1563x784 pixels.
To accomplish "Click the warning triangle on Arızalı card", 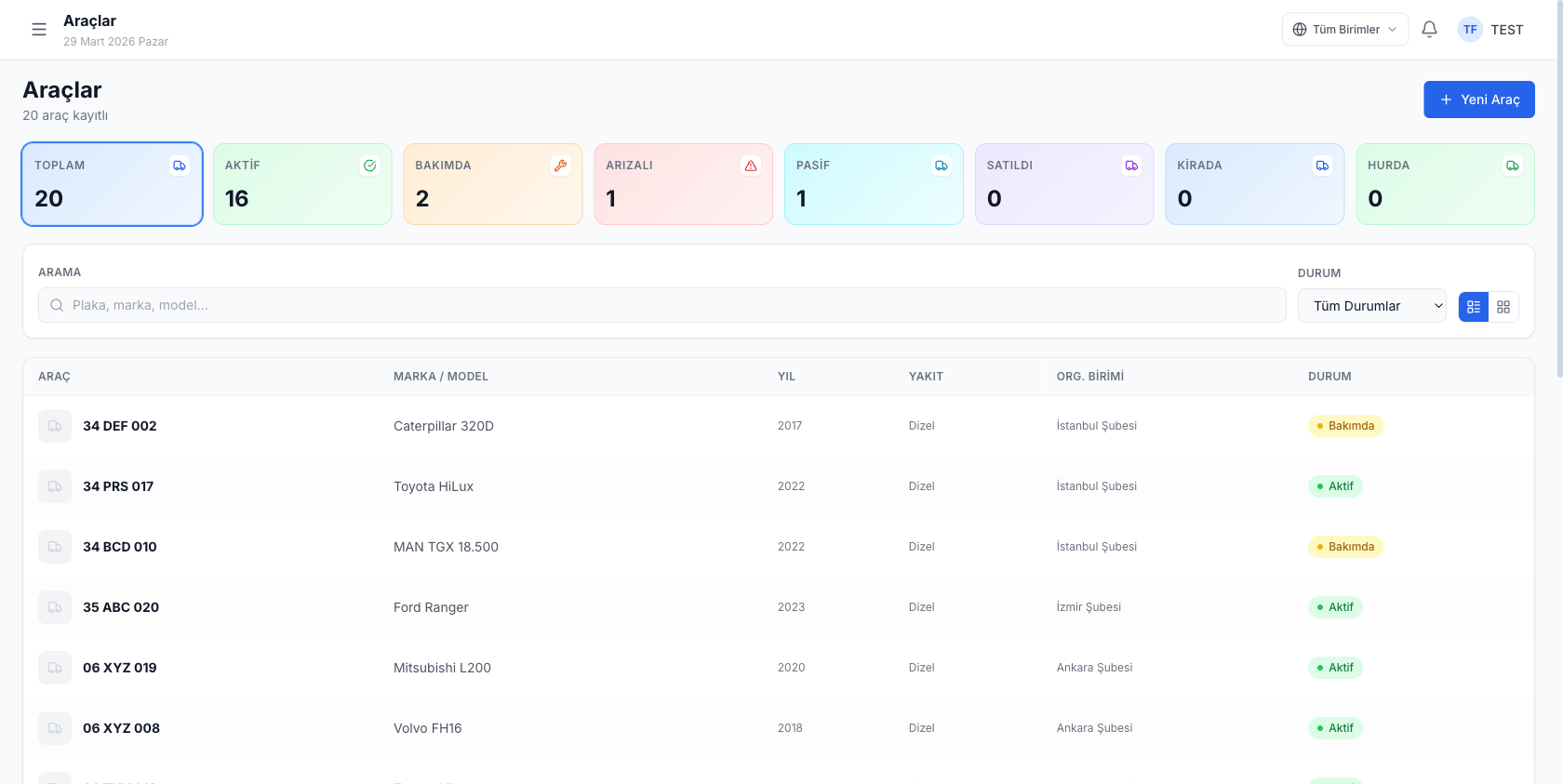I will pyautogui.click(x=751, y=166).
